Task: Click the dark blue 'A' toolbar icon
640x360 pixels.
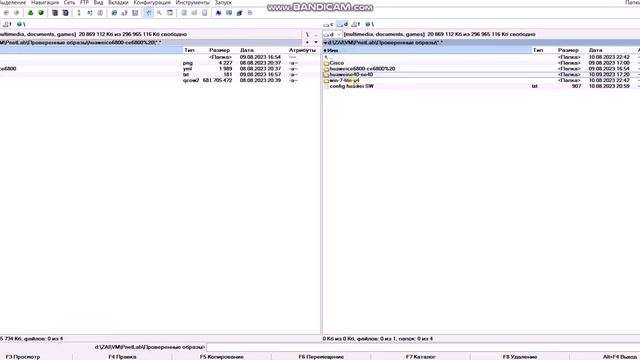Action: [x=218, y=13]
